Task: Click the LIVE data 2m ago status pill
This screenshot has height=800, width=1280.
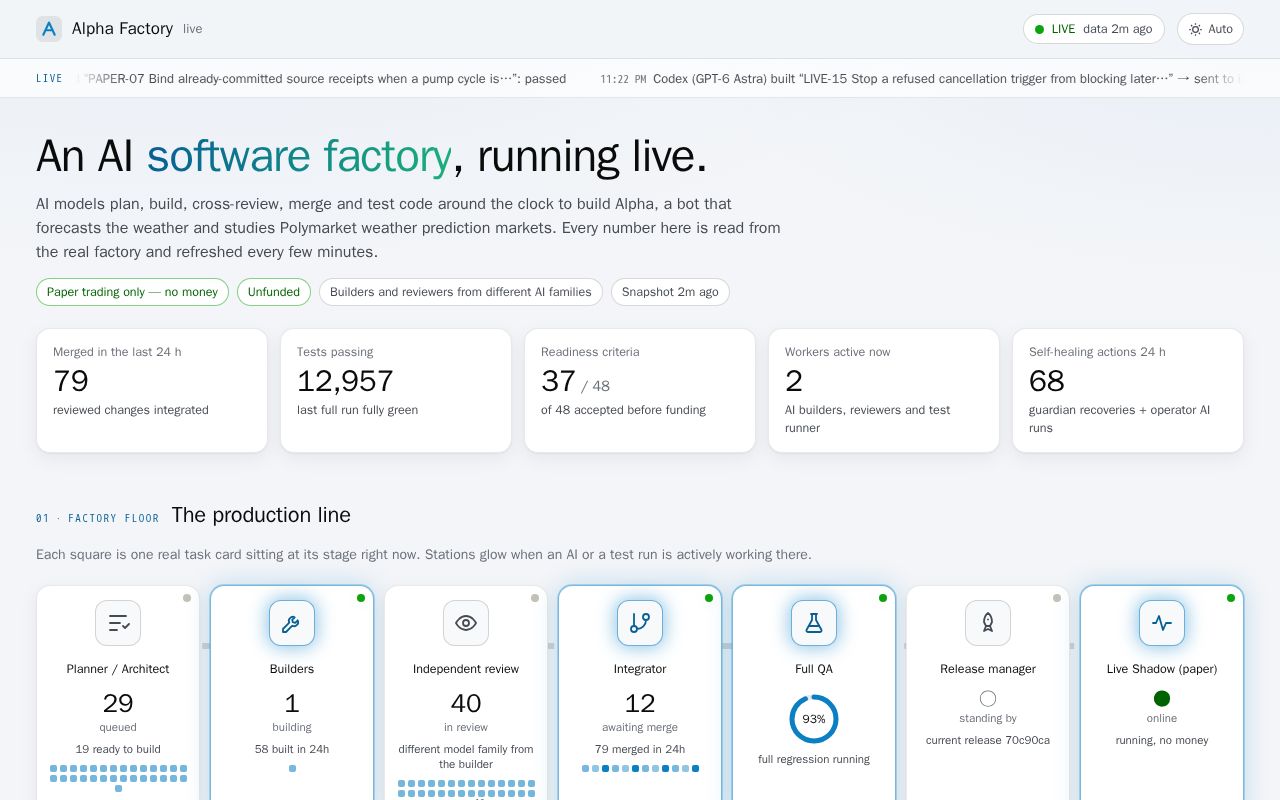Action: coord(1094,29)
